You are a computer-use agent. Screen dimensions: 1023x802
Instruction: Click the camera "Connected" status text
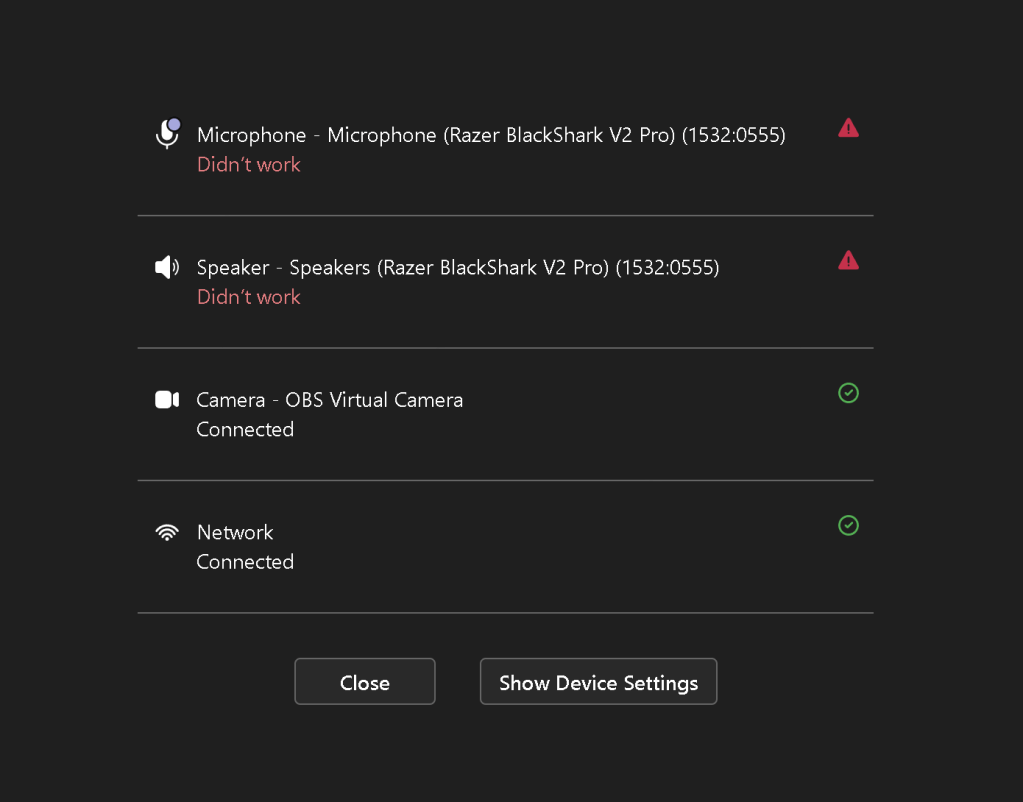(x=245, y=429)
